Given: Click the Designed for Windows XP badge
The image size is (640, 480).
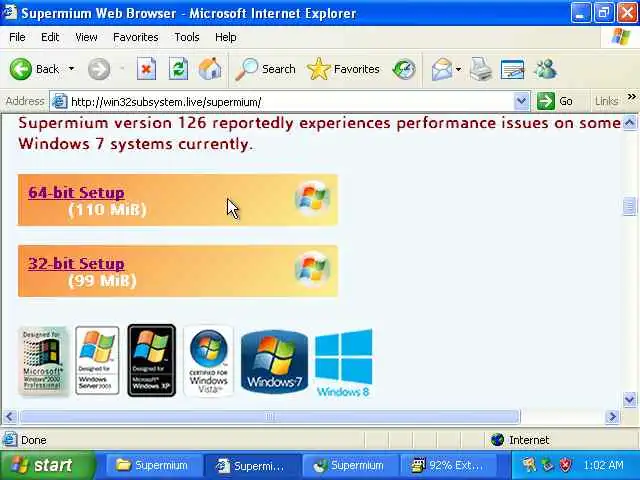Looking at the screenshot, I should click(x=151, y=360).
